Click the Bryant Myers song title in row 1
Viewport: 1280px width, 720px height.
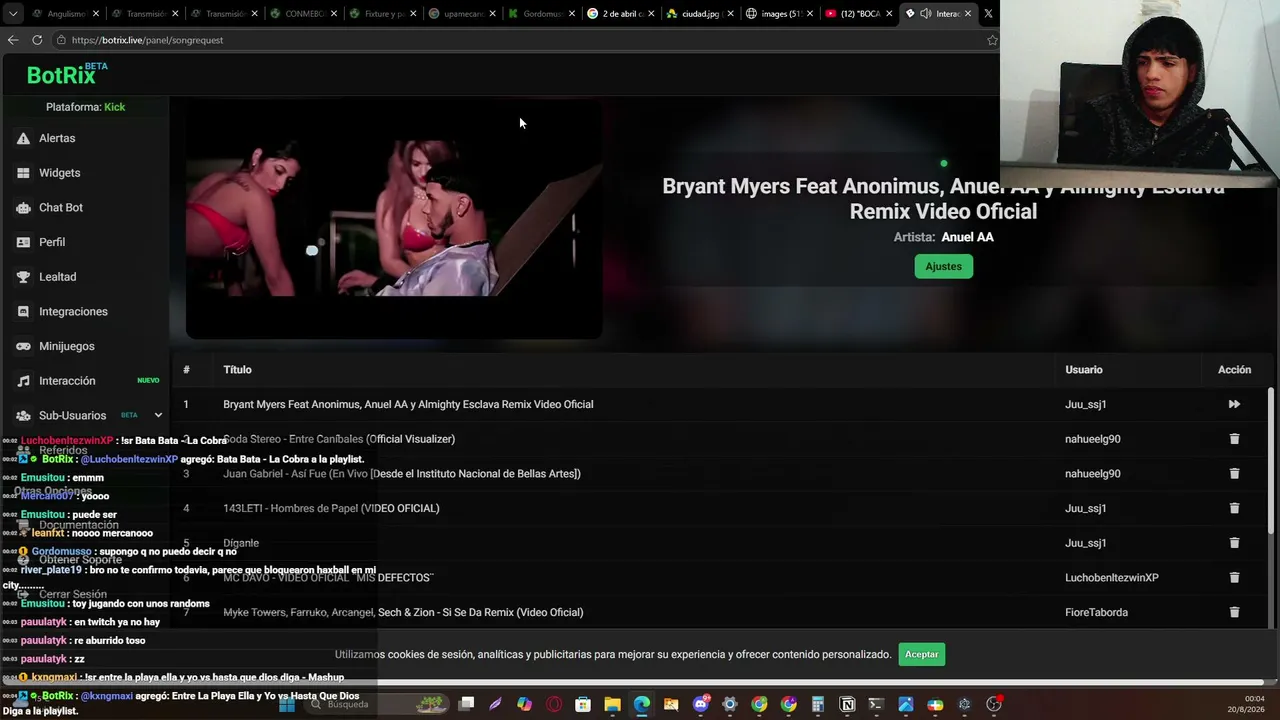coord(408,404)
